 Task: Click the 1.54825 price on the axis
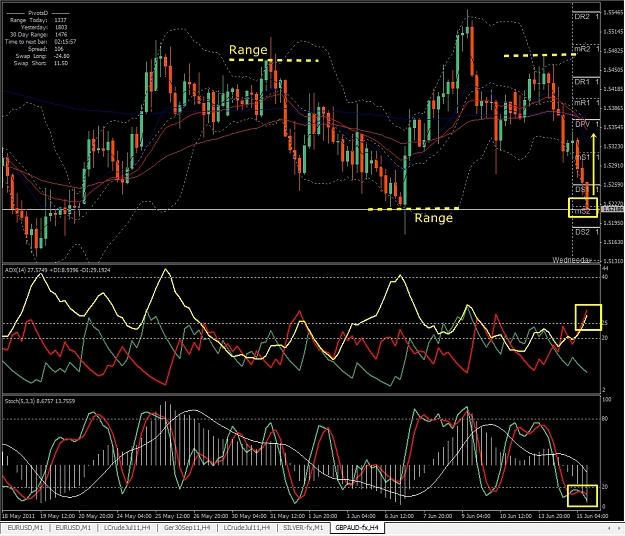[613, 51]
